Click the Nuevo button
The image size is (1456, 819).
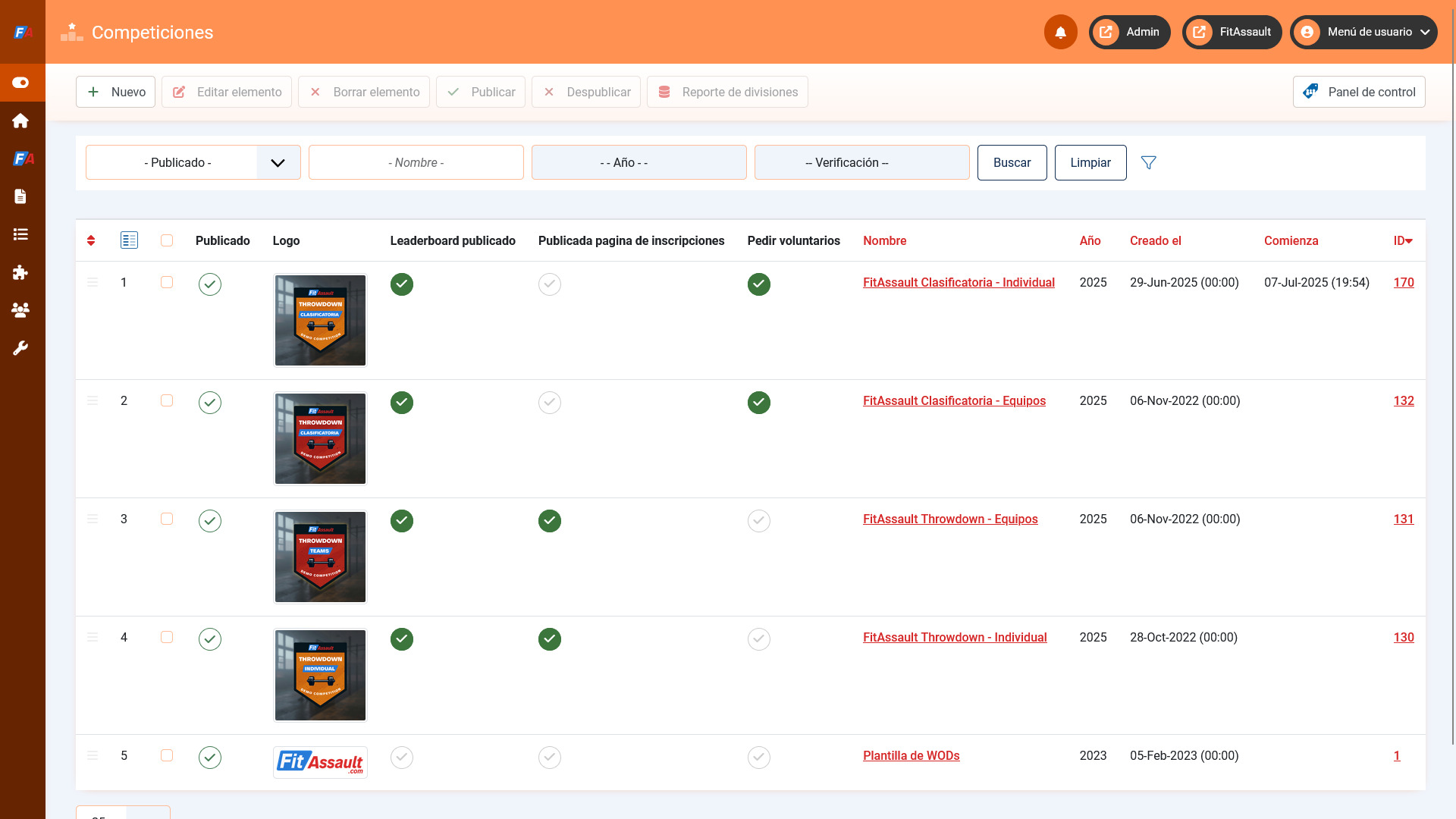click(115, 92)
